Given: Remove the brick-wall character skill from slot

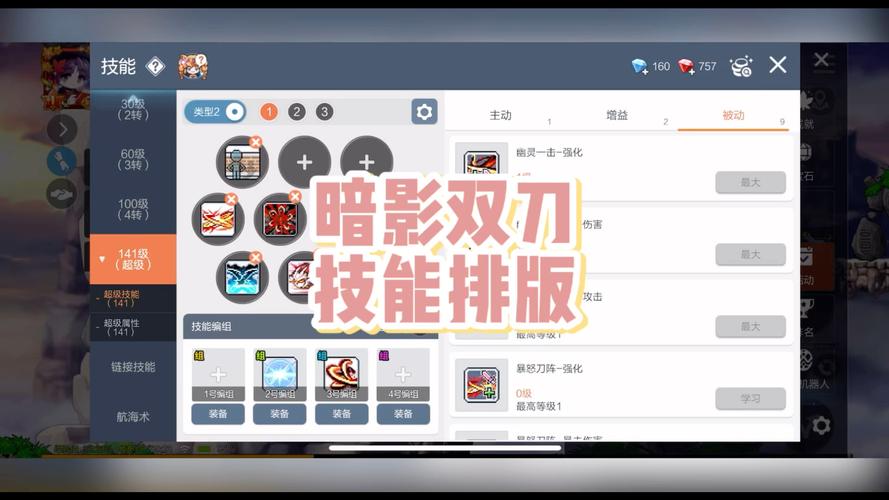Looking at the screenshot, I should coord(256,142).
